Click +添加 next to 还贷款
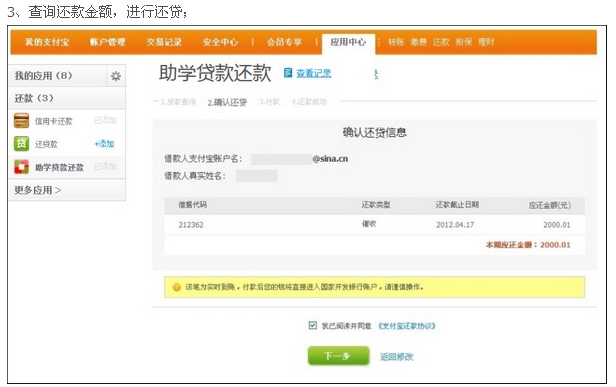The width and height of the screenshot is (616, 387). pos(104,144)
